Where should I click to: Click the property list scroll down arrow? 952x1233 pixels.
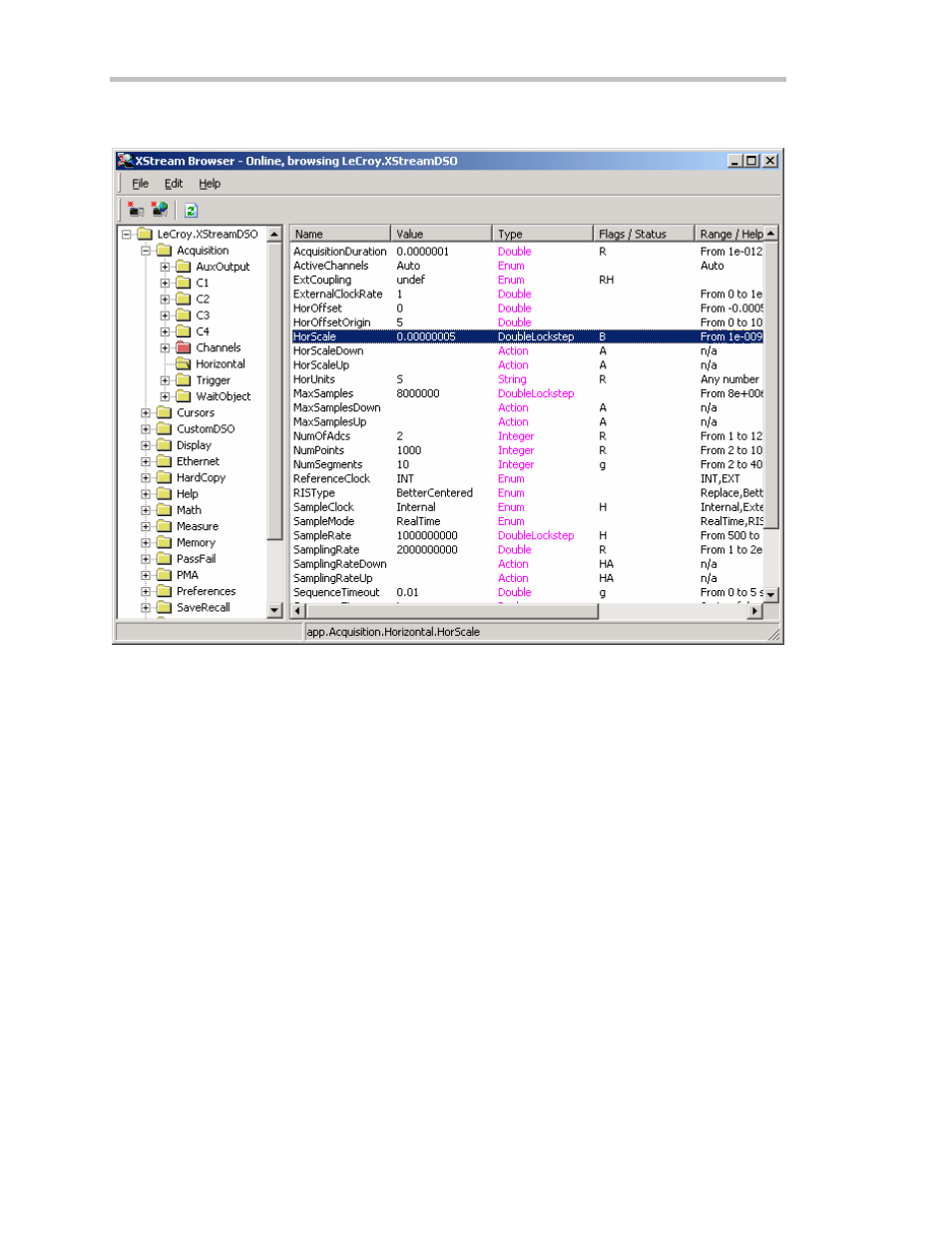coord(771,594)
